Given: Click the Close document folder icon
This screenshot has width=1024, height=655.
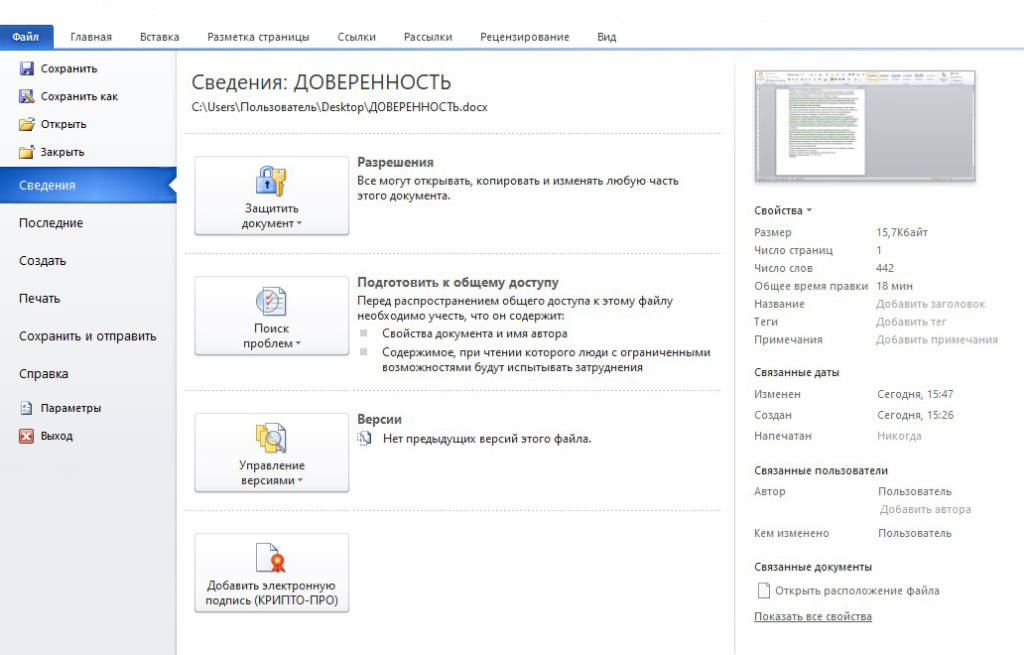Looking at the screenshot, I should (x=27, y=153).
